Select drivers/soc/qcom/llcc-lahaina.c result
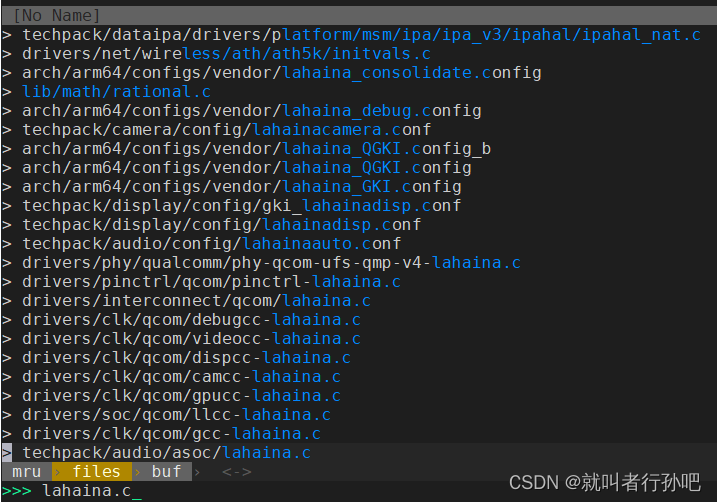 [177, 415]
